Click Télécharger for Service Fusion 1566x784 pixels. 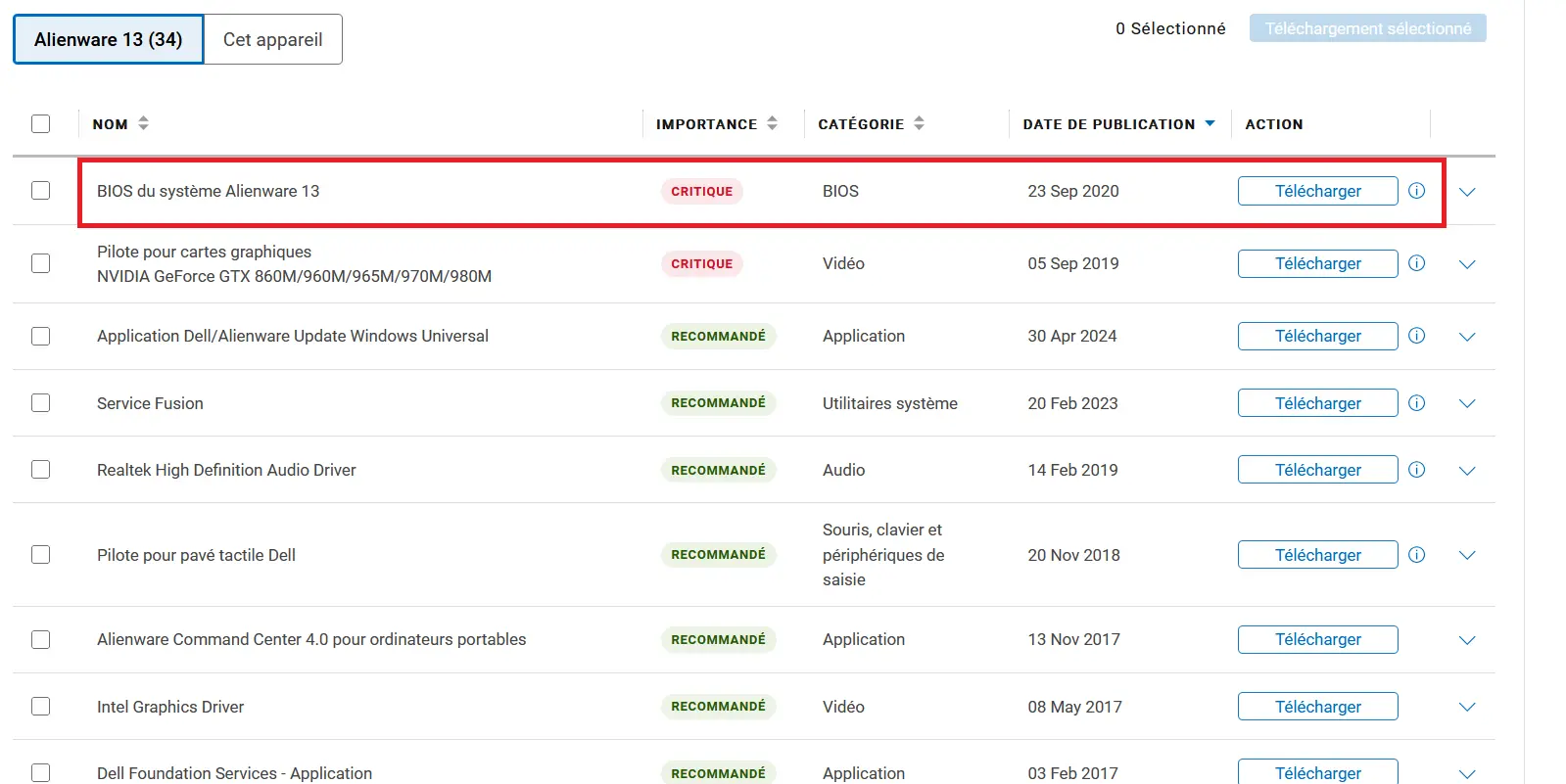coord(1317,403)
